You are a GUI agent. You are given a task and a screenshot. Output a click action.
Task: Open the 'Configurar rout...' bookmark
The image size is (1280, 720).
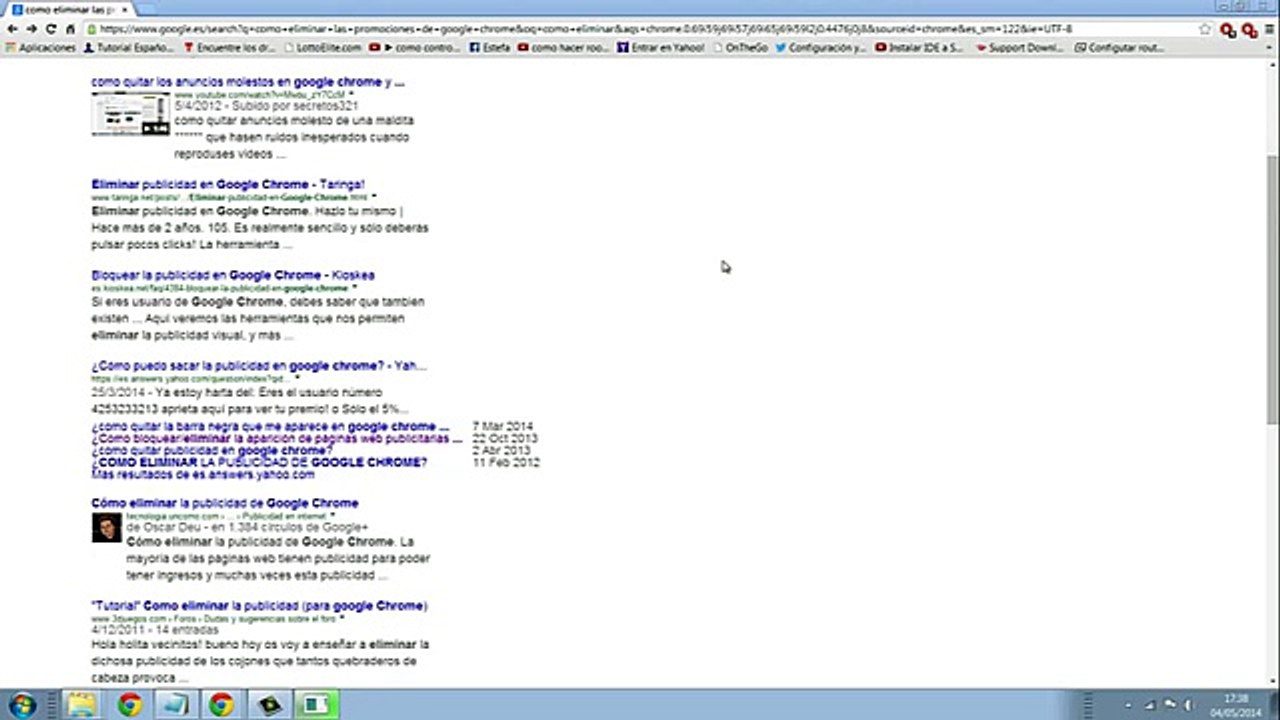(1117, 47)
